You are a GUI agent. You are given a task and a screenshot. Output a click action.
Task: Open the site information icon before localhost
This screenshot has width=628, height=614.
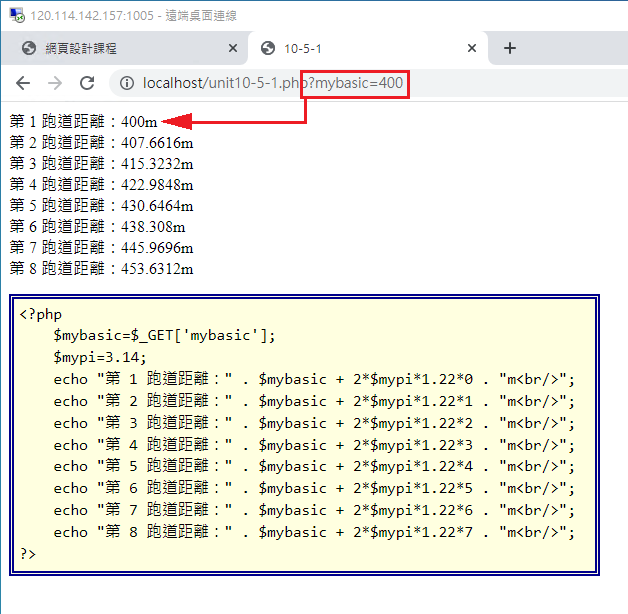coord(127,83)
